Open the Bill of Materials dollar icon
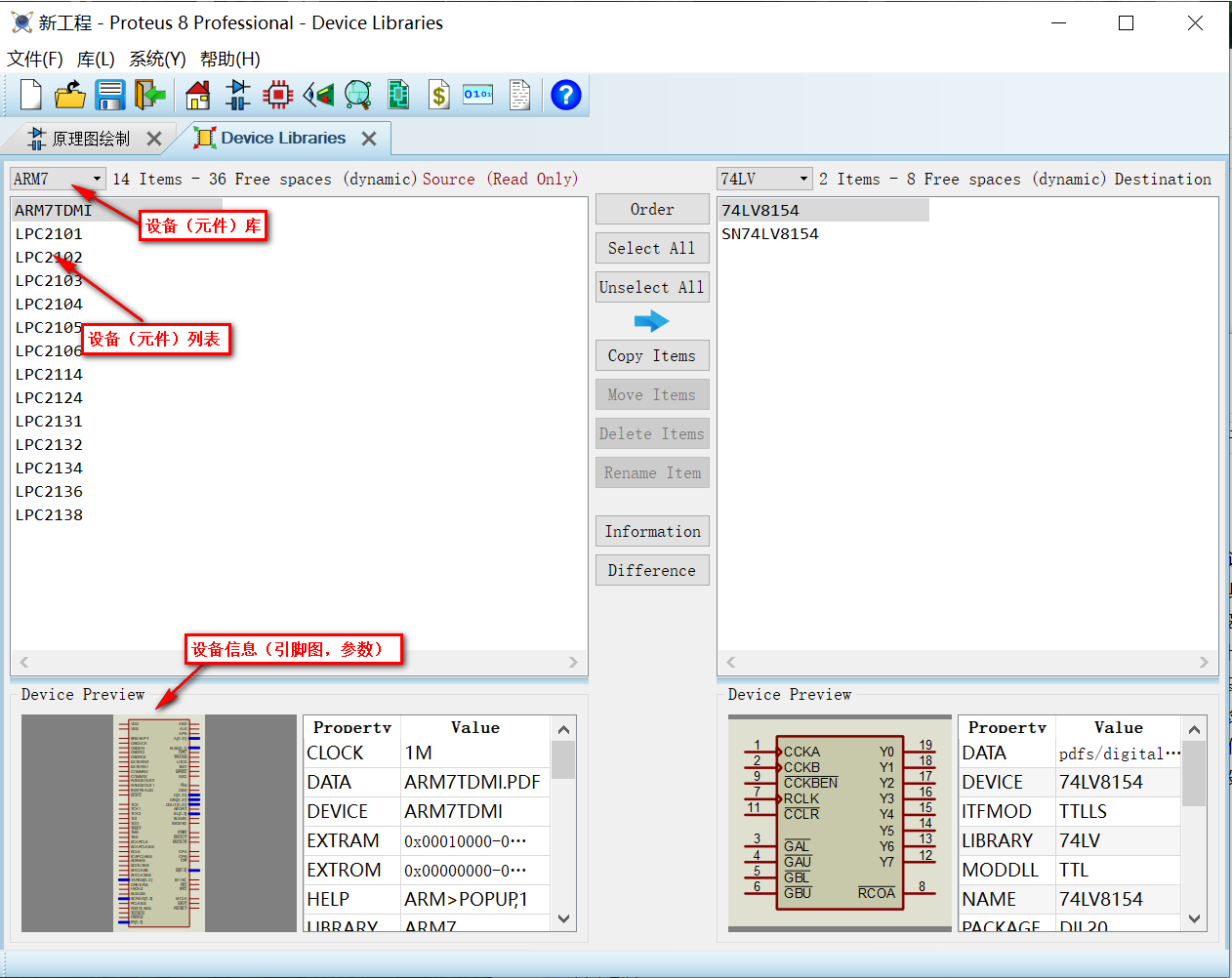1232x978 pixels. [439, 95]
